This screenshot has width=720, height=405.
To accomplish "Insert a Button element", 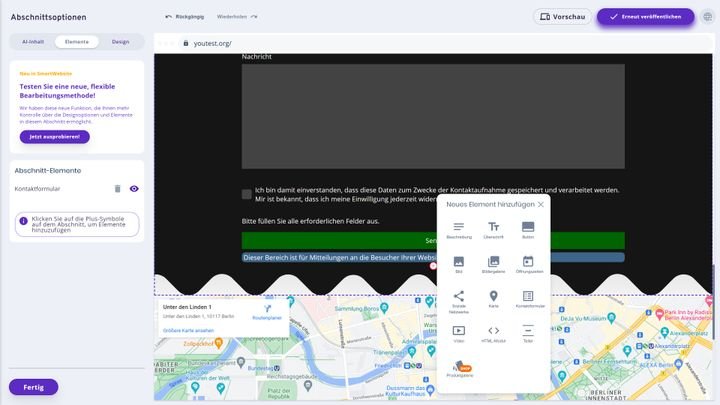I will [x=528, y=230].
